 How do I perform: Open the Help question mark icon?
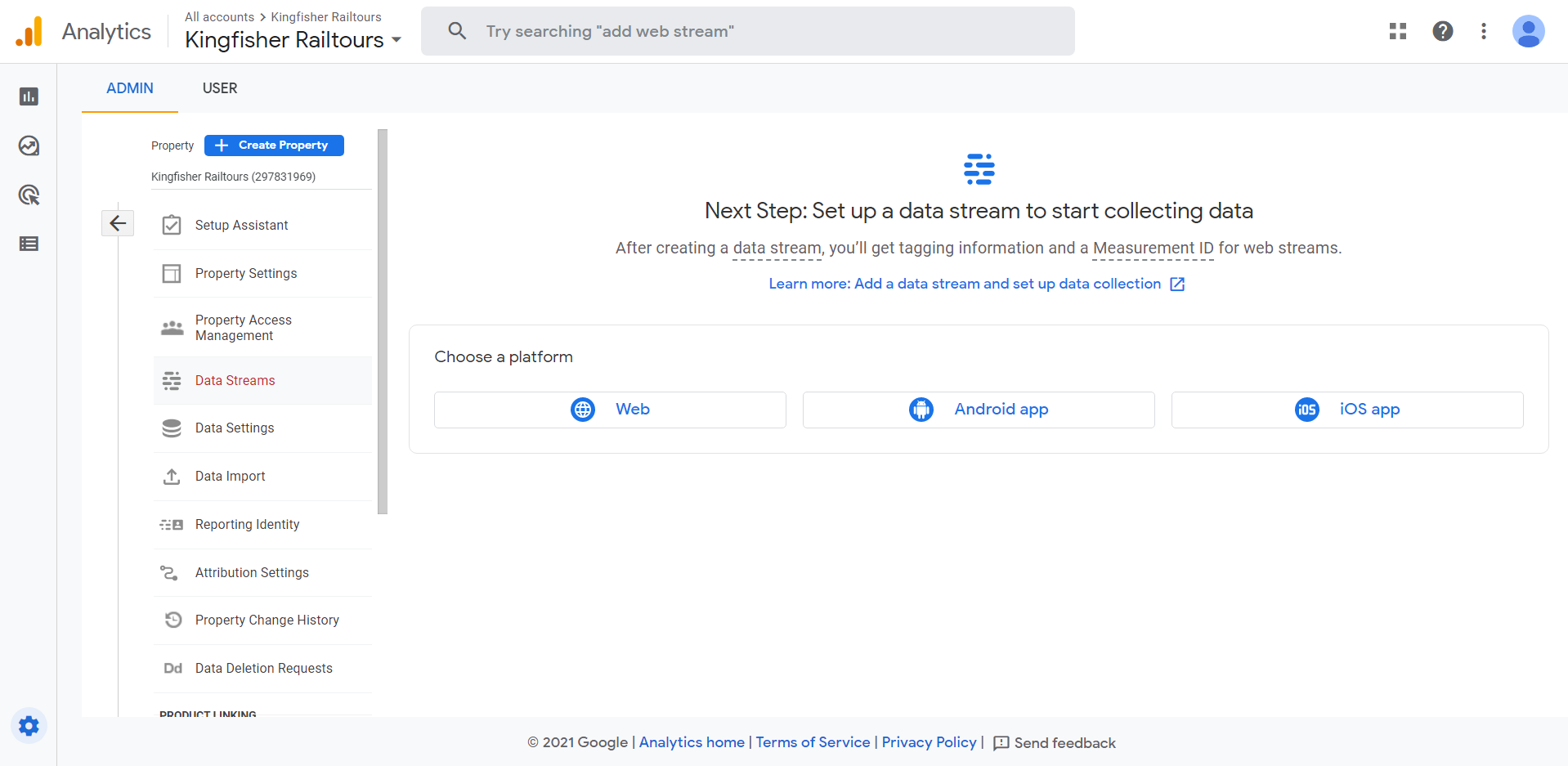pyautogui.click(x=1443, y=31)
